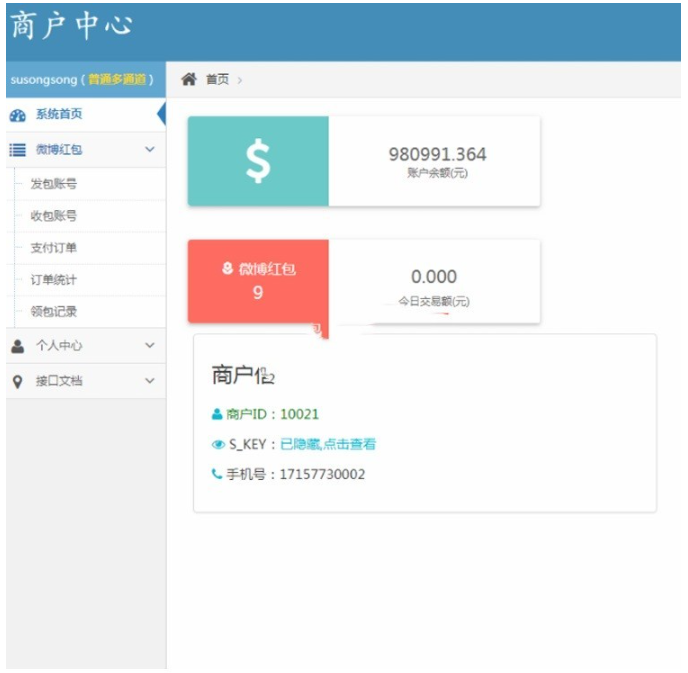Click the phone icon beside 手机号

click(217, 474)
